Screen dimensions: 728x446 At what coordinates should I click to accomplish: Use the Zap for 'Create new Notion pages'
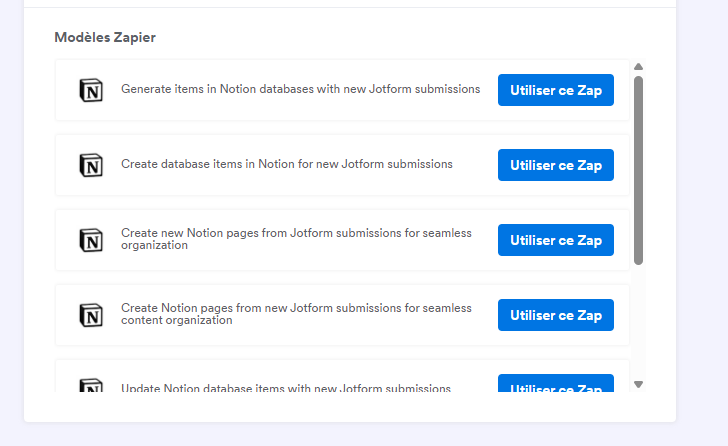click(556, 240)
